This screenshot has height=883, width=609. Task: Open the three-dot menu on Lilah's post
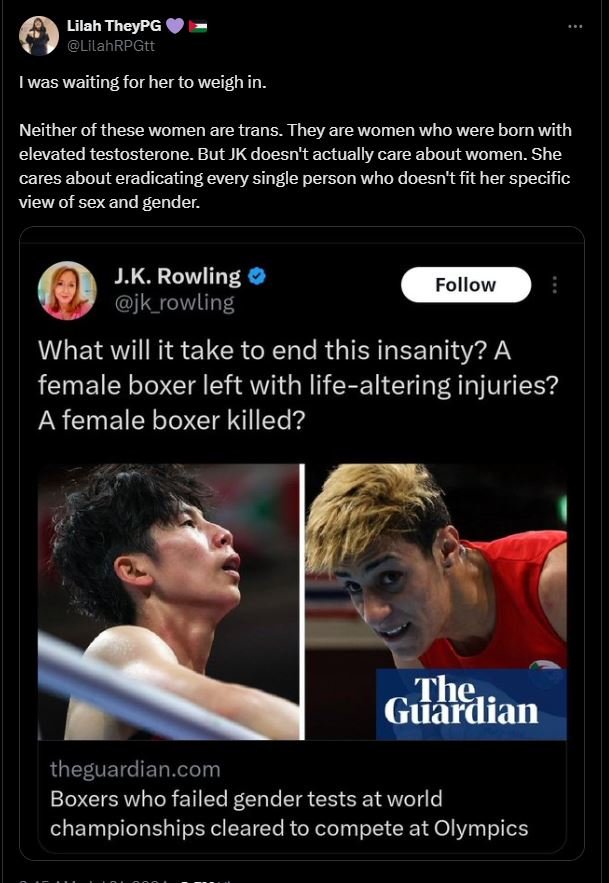tap(575, 26)
